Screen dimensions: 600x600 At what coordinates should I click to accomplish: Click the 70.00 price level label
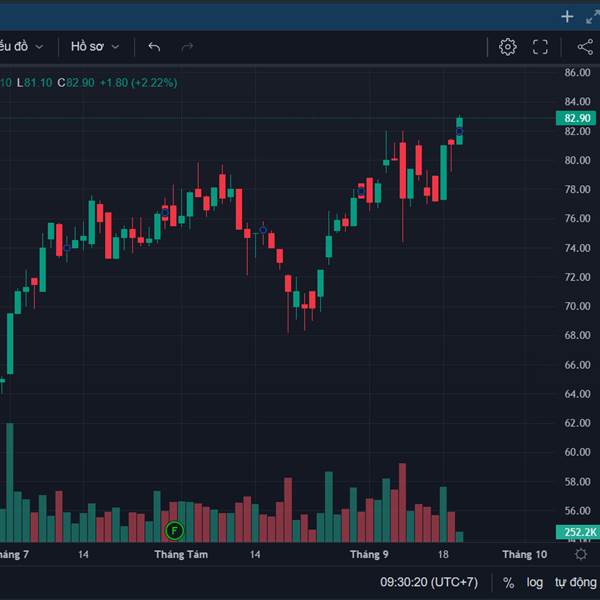tap(577, 306)
